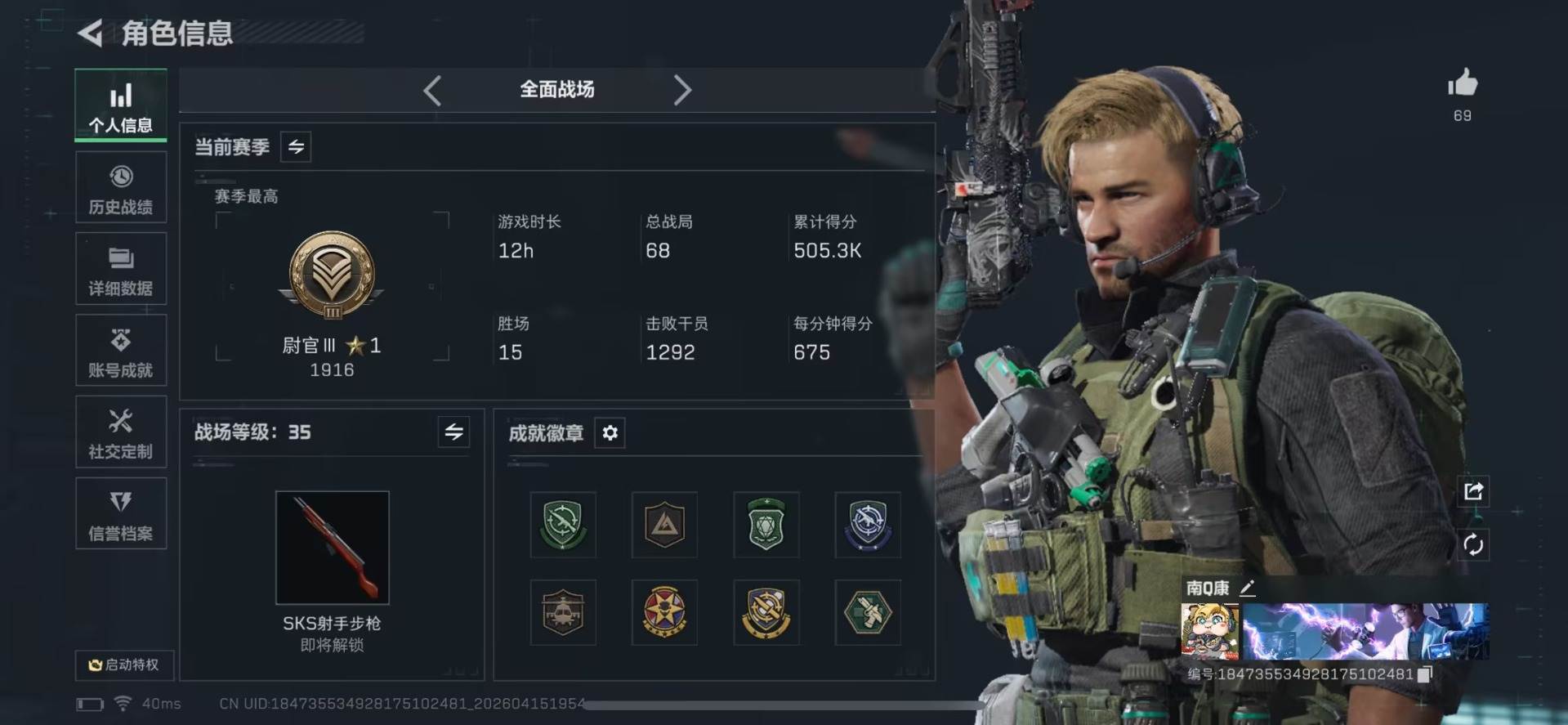Go to previous game mode with left chevron
The image size is (1568, 725).
pos(432,90)
